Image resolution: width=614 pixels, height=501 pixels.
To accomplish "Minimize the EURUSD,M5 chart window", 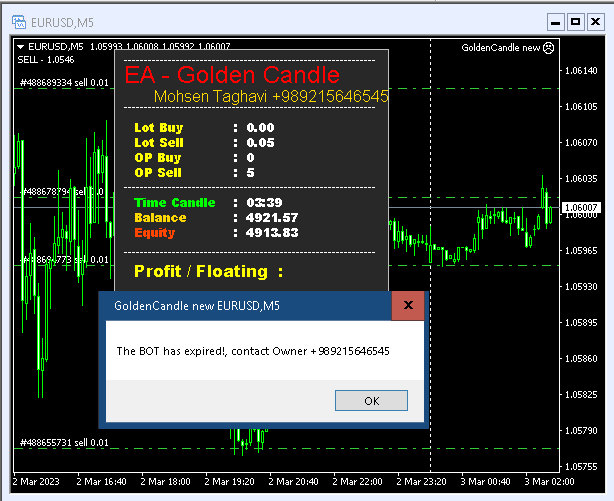I will click(x=555, y=22).
